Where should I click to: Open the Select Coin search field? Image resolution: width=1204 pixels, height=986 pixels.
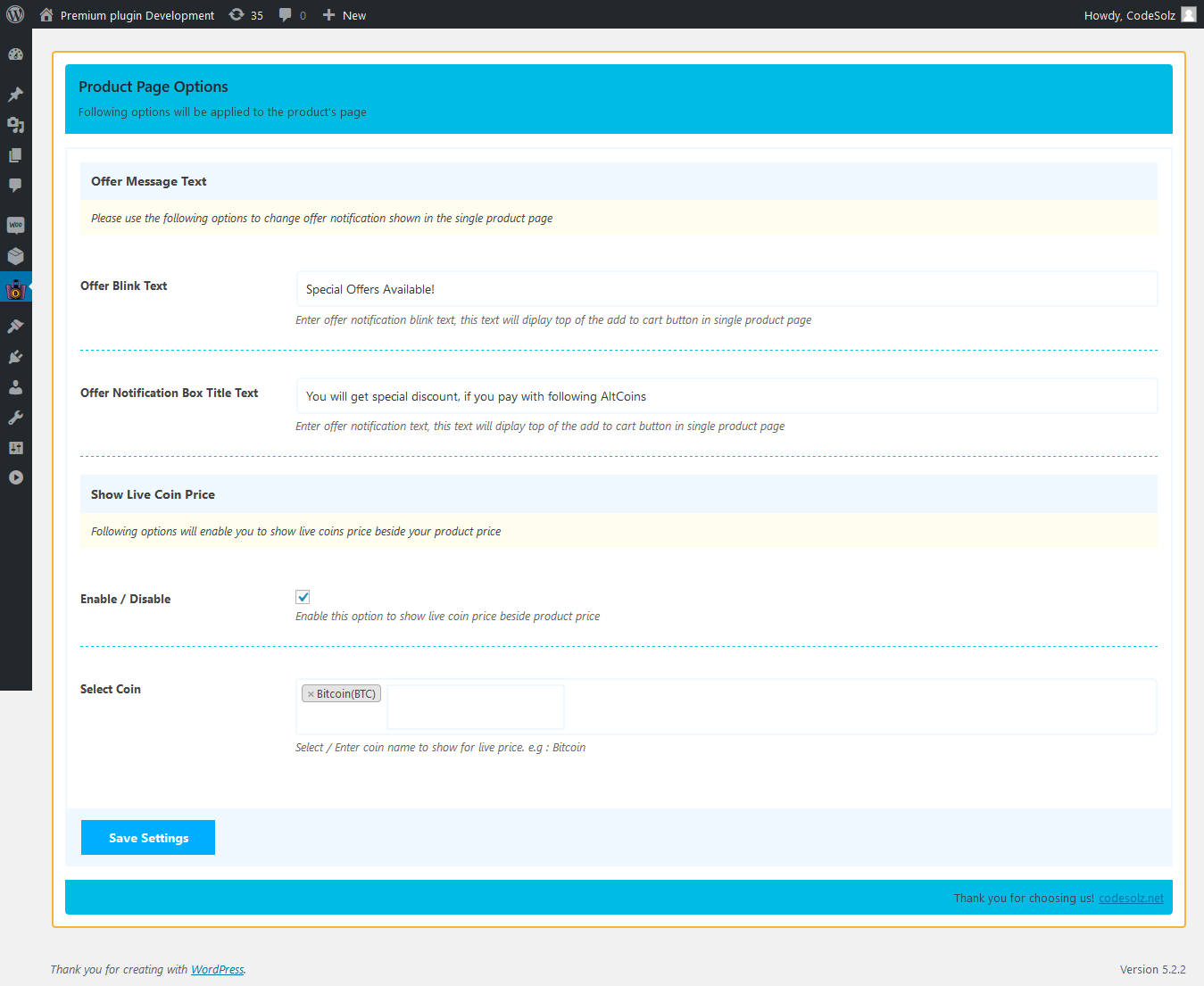[x=475, y=706]
